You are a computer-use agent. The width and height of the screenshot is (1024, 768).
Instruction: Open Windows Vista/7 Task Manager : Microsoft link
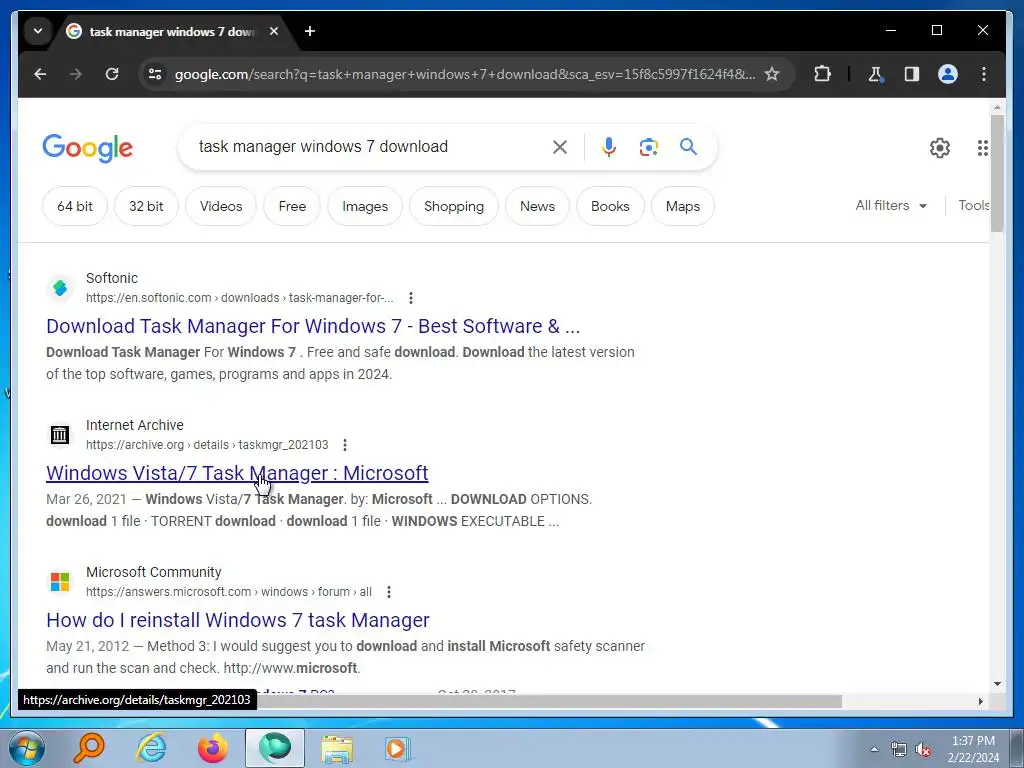(x=237, y=473)
